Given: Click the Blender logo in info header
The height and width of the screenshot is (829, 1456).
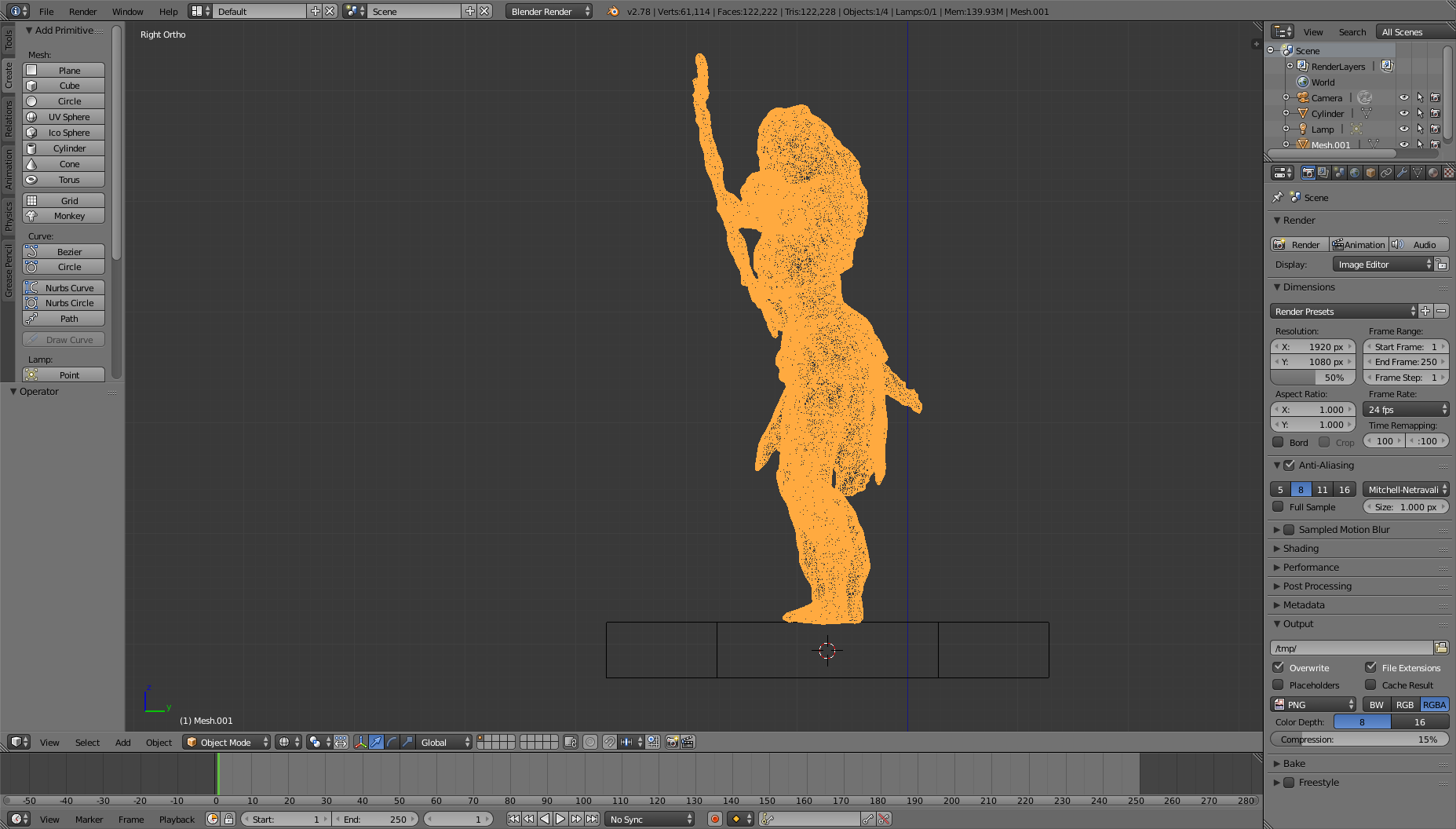Looking at the screenshot, I should (x=613, y=11).
